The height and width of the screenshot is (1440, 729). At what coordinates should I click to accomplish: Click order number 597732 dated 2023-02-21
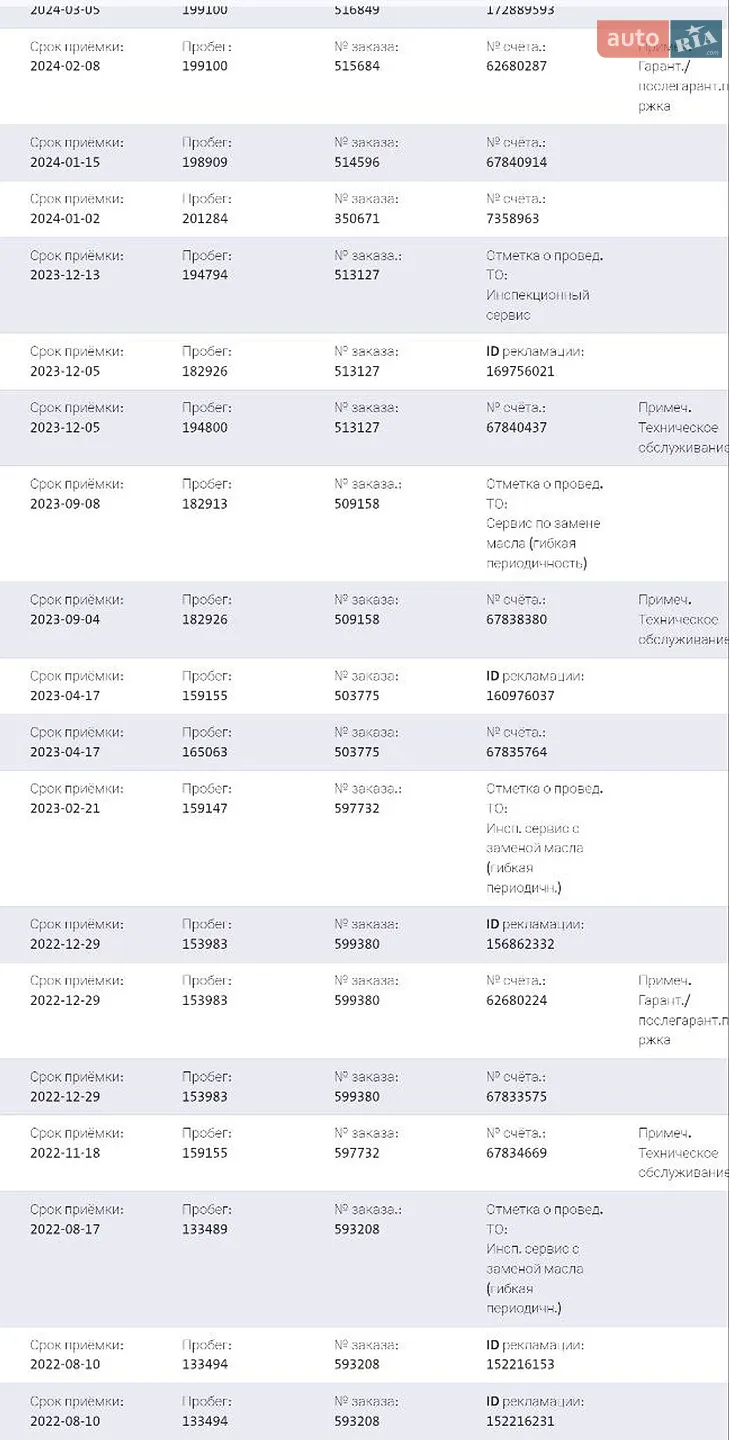357,808
